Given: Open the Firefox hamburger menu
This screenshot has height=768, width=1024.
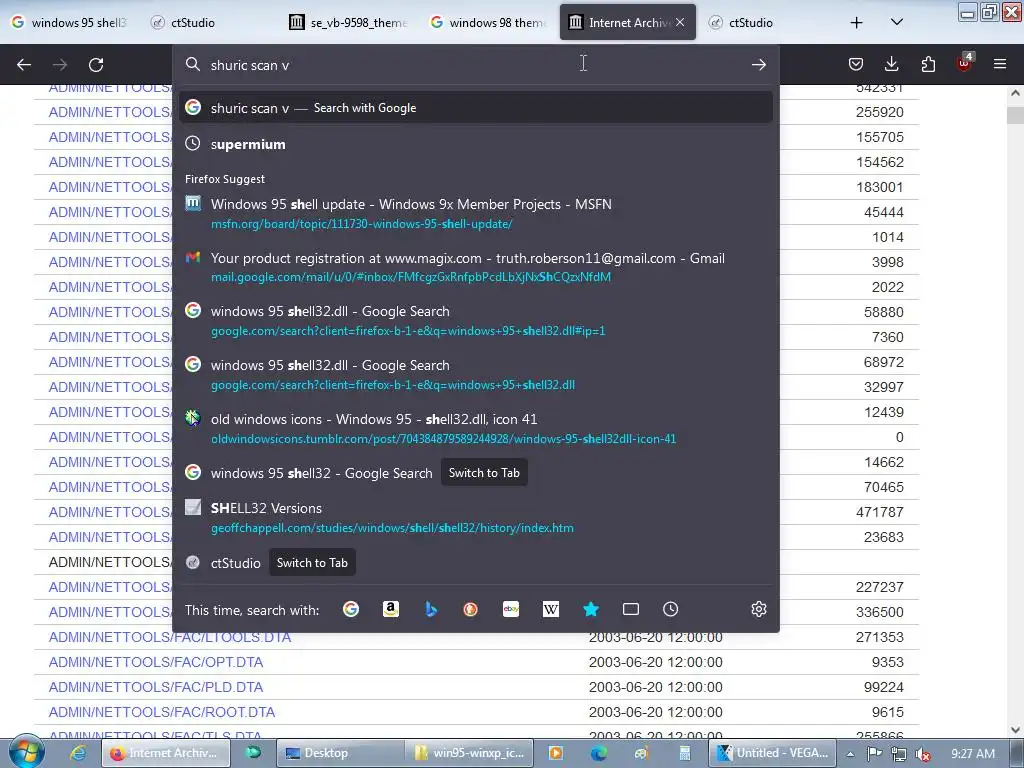Looking at the screenshot, I should 1000,64.
